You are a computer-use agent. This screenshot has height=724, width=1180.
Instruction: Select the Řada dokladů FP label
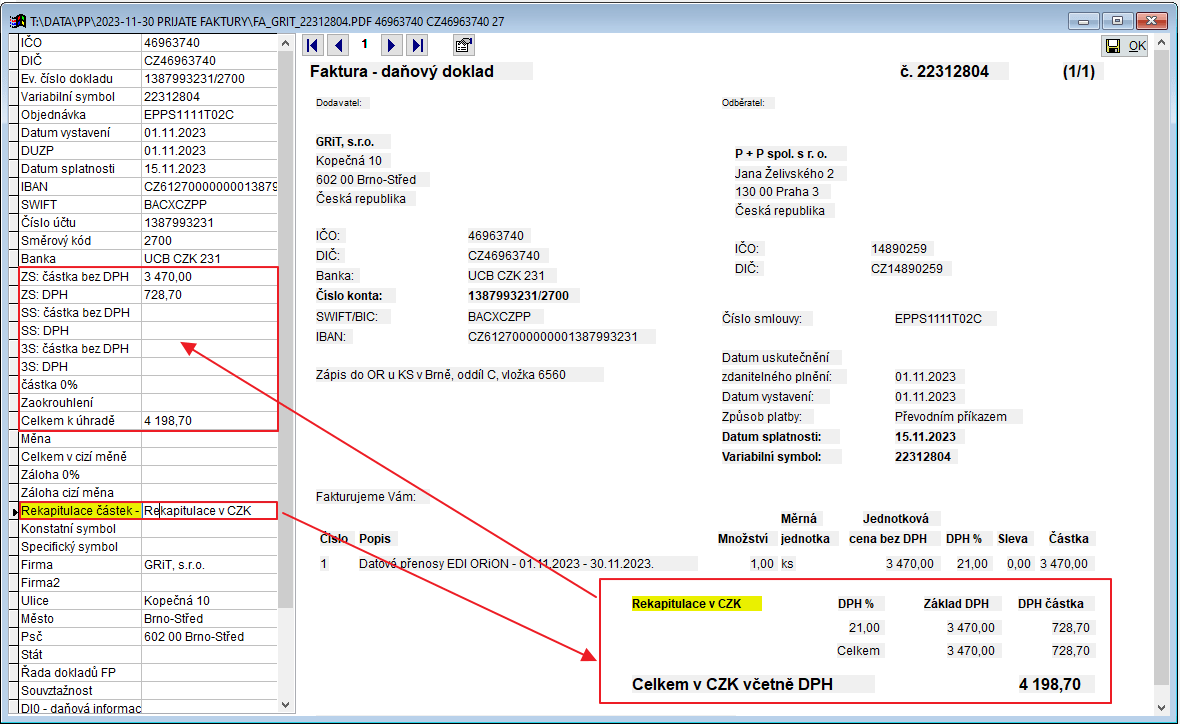68,673
